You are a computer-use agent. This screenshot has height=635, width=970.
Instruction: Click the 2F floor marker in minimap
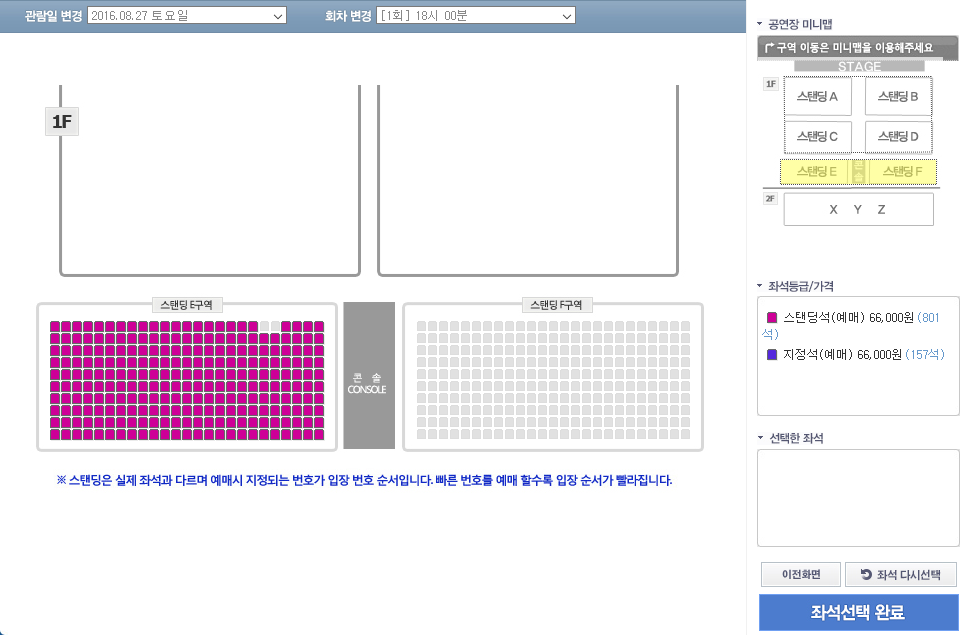tap(770, 199)
